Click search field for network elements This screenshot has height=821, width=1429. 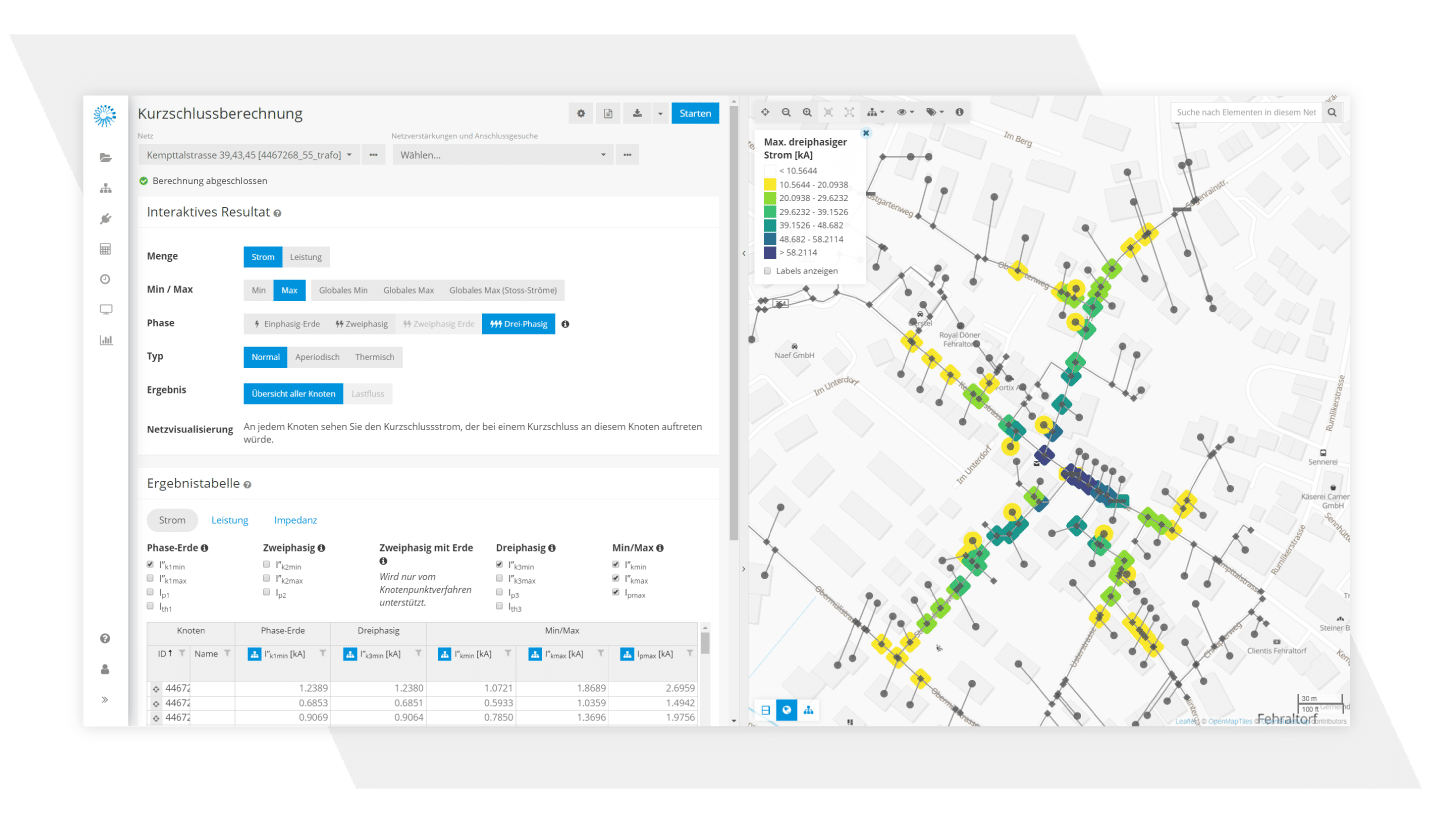pos(1246,112)
